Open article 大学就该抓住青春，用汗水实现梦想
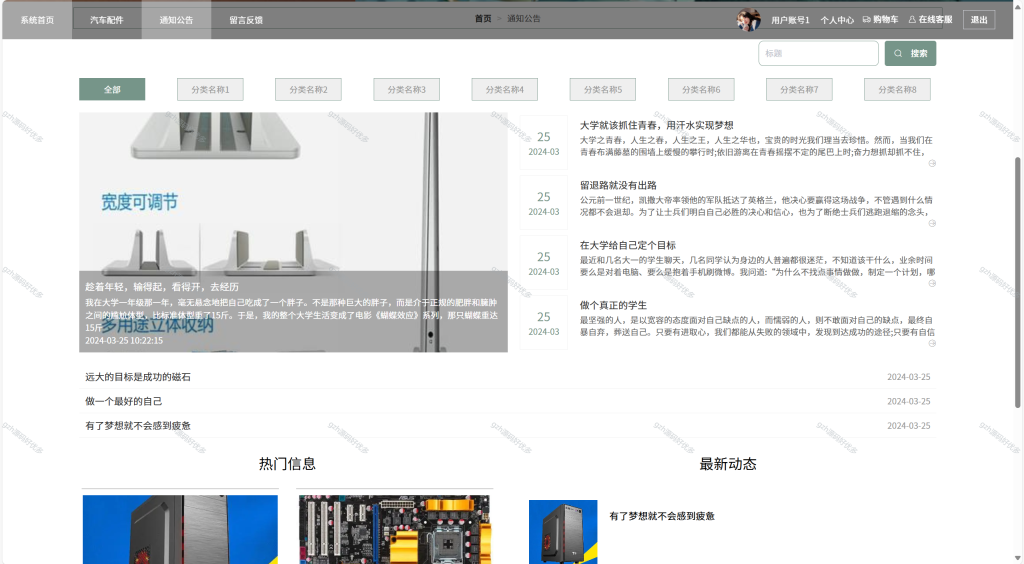Viewport: 1024px width, 564px height. (x=656, y=125)
